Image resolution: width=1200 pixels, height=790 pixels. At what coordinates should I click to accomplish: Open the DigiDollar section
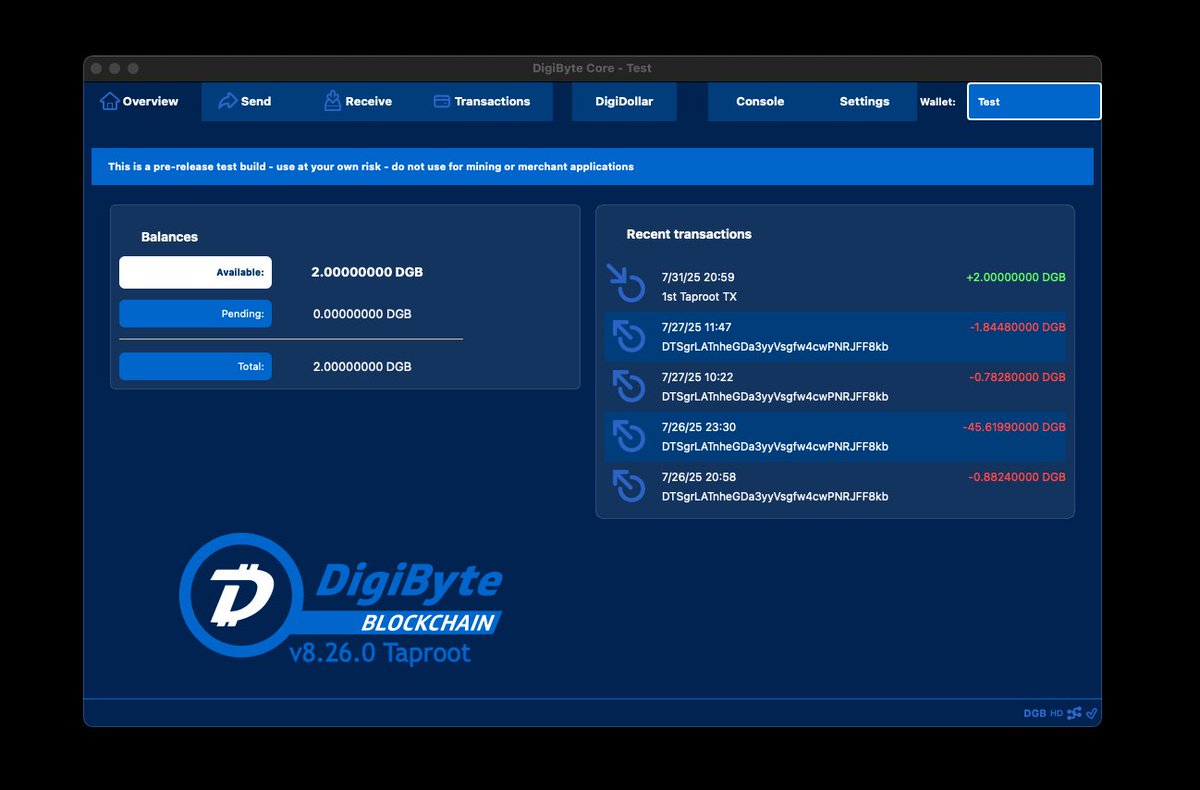[x=623, y=101]
